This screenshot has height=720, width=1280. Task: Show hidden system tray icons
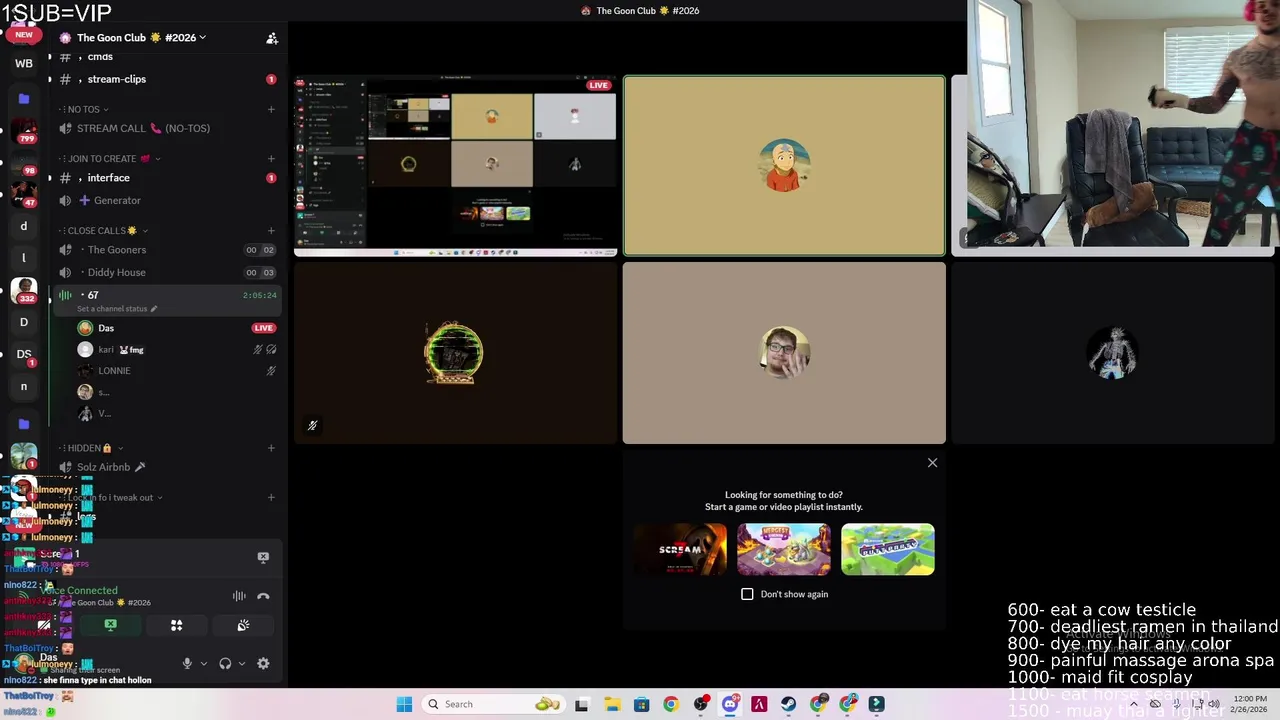pos(1133,704)
